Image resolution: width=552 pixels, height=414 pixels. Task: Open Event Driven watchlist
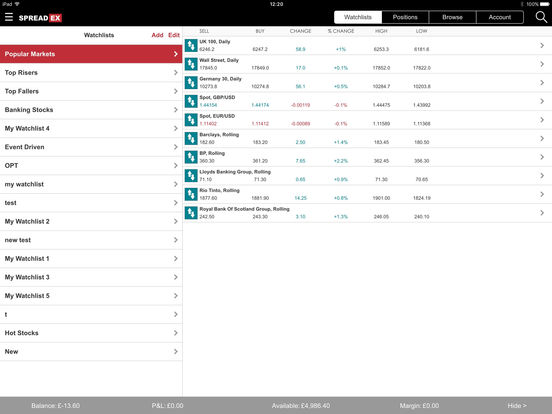click(91, 147)
